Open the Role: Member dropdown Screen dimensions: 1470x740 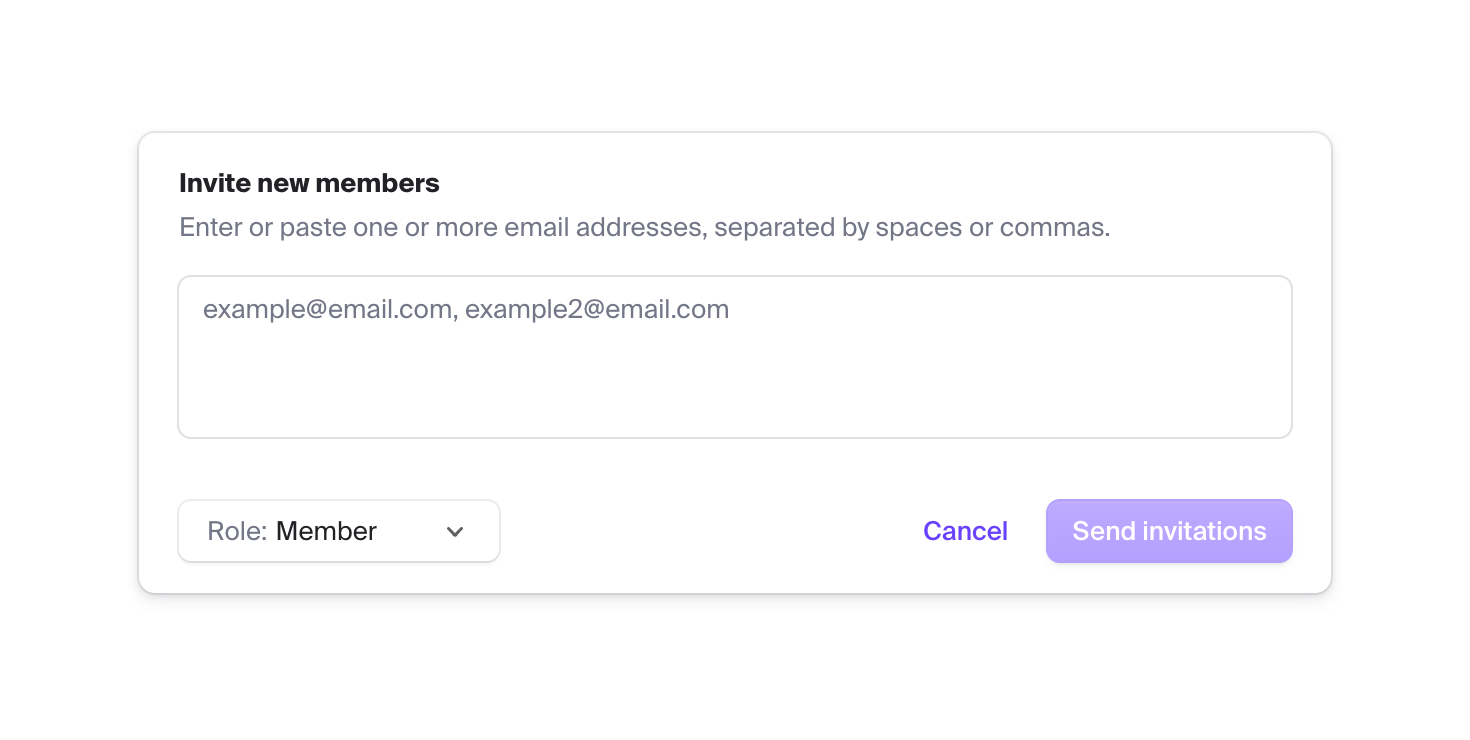(x=338, y=531)
